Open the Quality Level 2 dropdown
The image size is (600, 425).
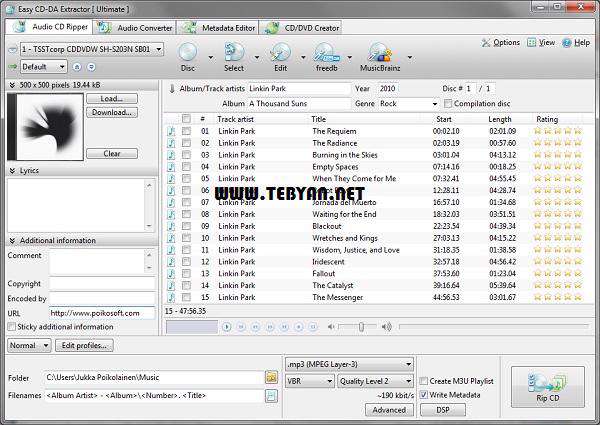coord(375,381)
